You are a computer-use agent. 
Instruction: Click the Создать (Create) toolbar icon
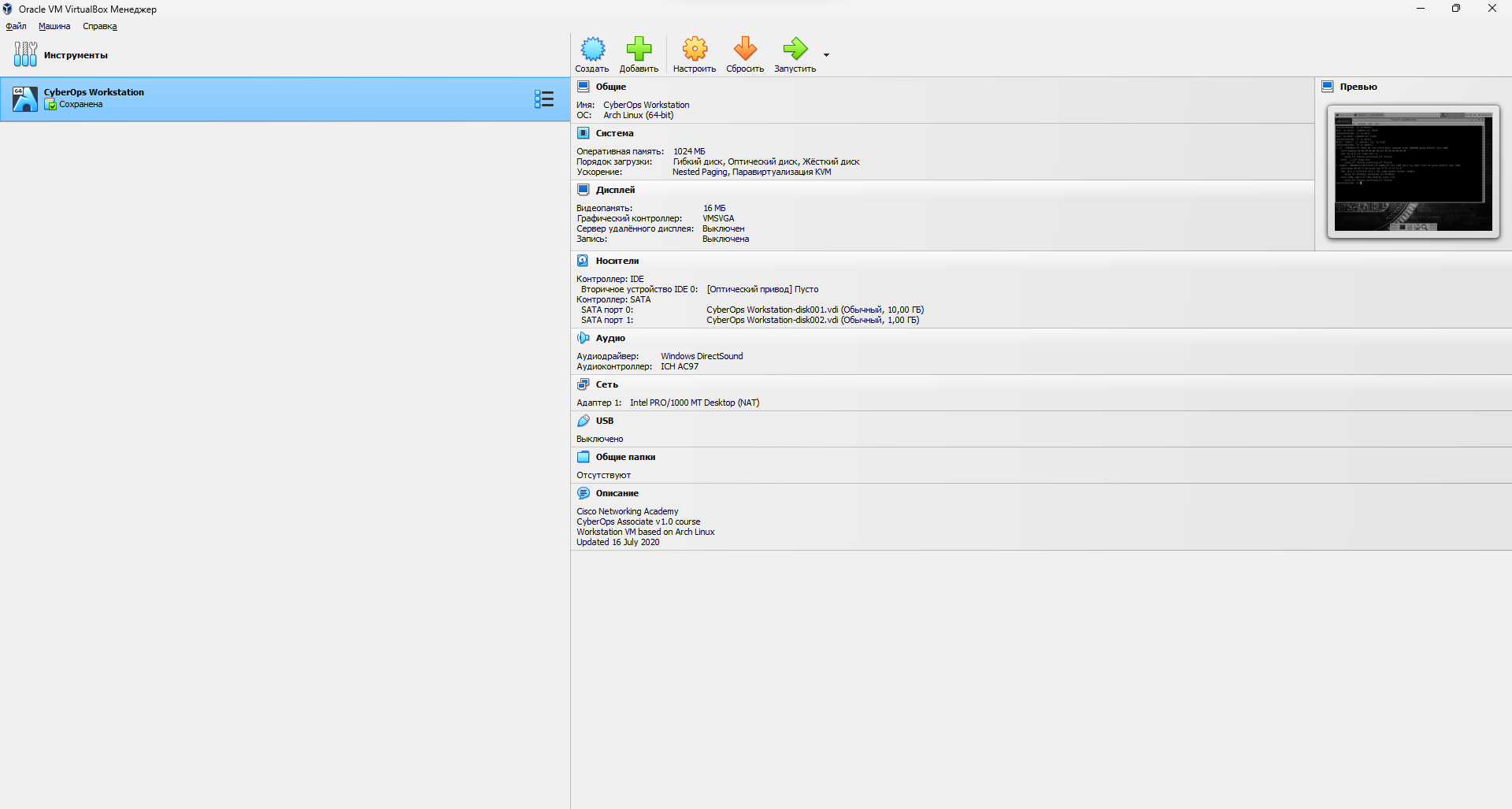click(592, 49)
